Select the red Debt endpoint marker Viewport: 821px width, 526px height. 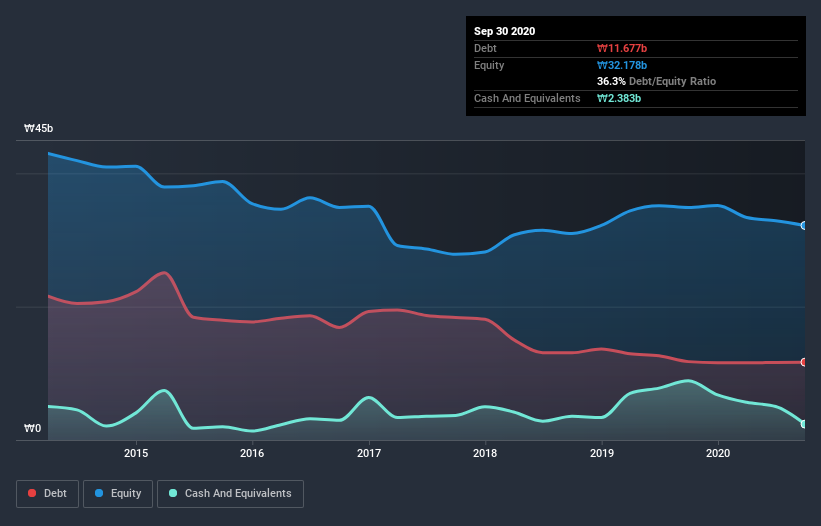pos(804,362)
